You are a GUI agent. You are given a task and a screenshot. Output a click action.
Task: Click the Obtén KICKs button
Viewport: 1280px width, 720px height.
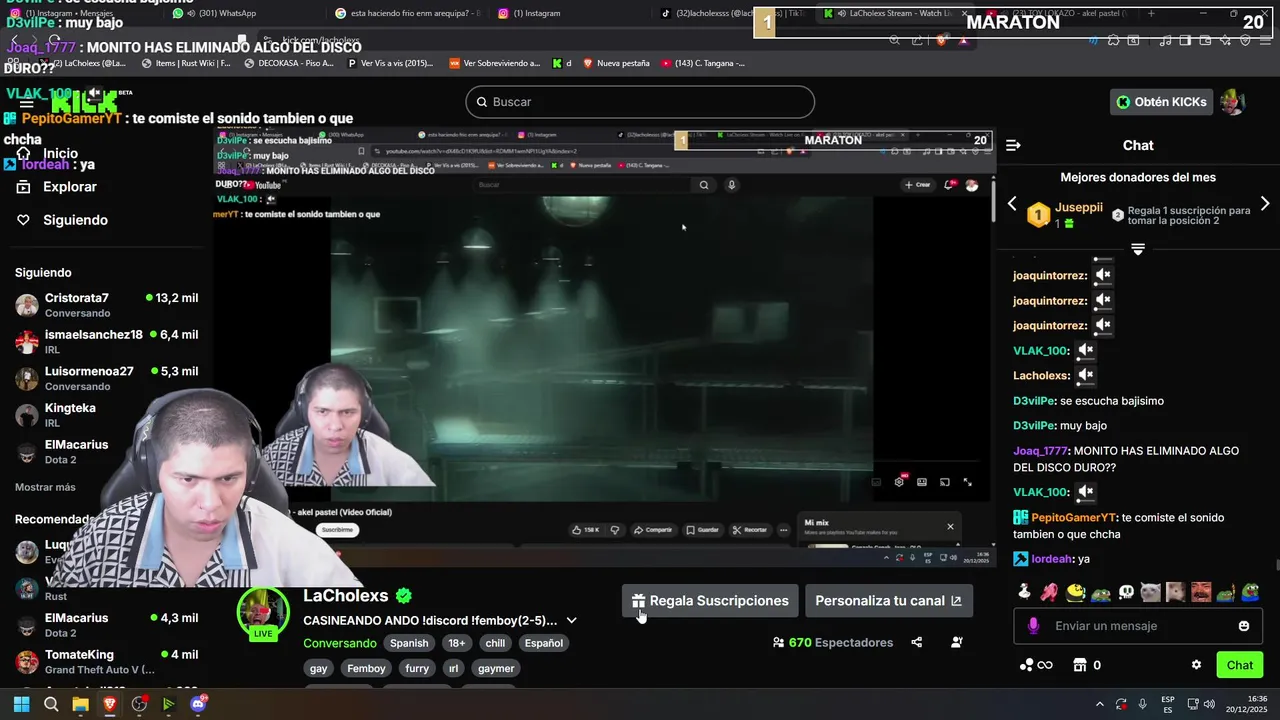(x=1161, y=102)
